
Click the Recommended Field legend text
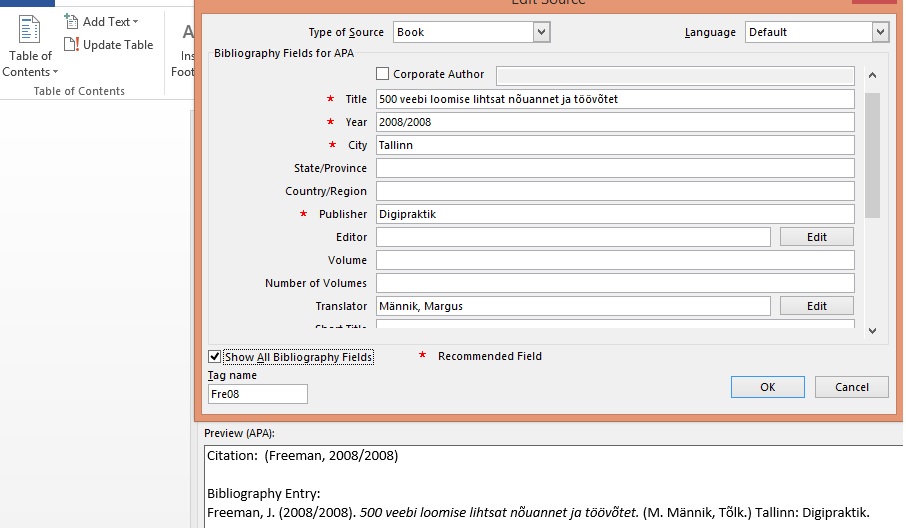(x=490, y=356)
